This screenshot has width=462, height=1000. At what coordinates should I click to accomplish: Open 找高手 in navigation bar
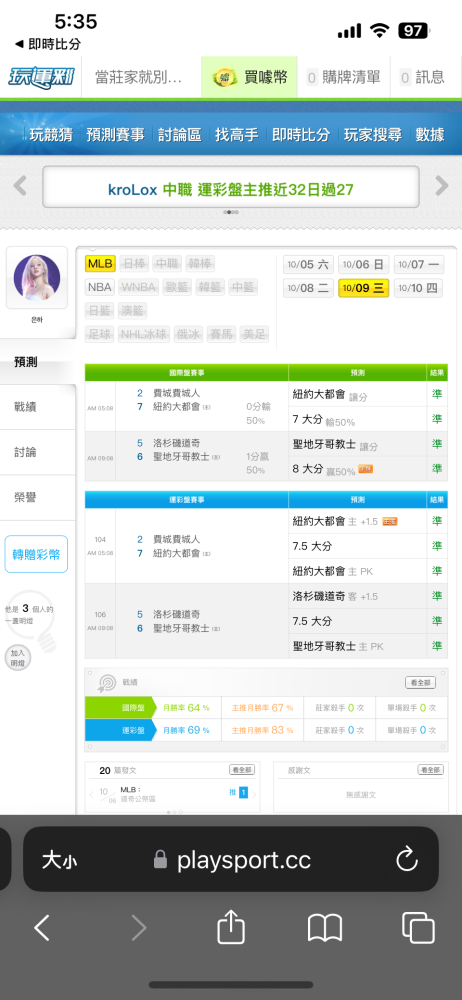236,135
